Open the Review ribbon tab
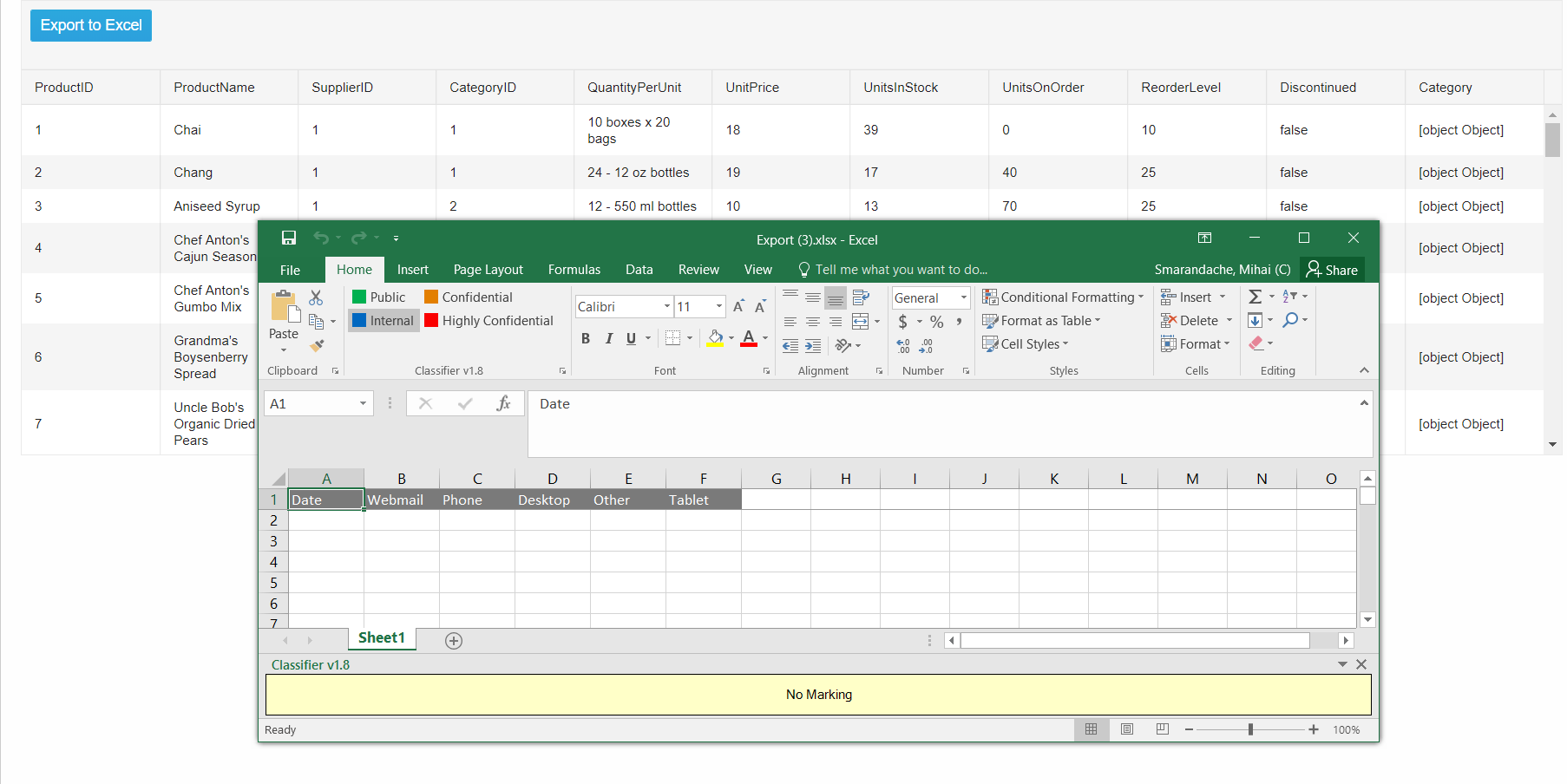This screenshot has width=1567, height=784. [x=698, y=270]
